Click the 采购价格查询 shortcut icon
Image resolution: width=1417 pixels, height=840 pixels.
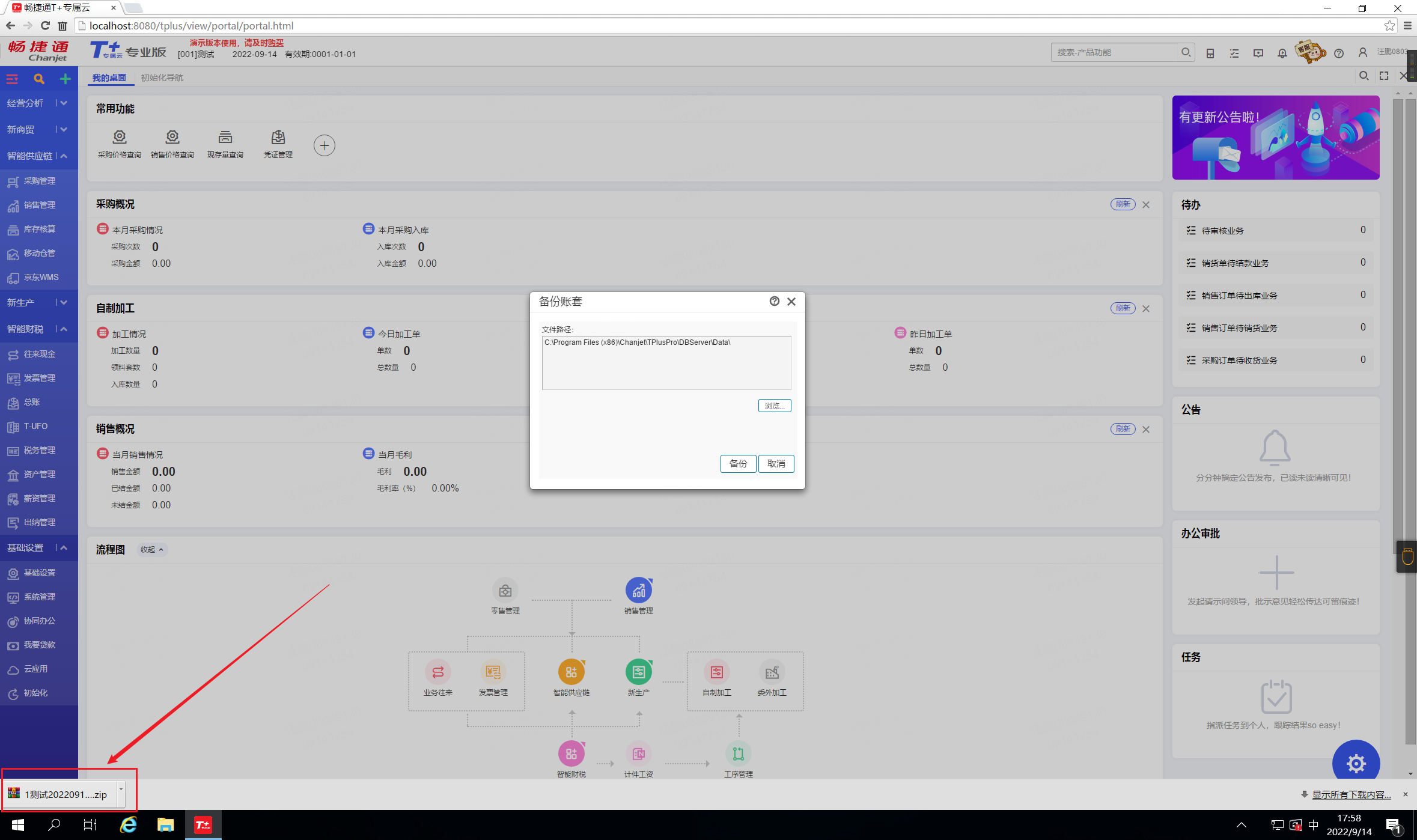coord(120,138)
